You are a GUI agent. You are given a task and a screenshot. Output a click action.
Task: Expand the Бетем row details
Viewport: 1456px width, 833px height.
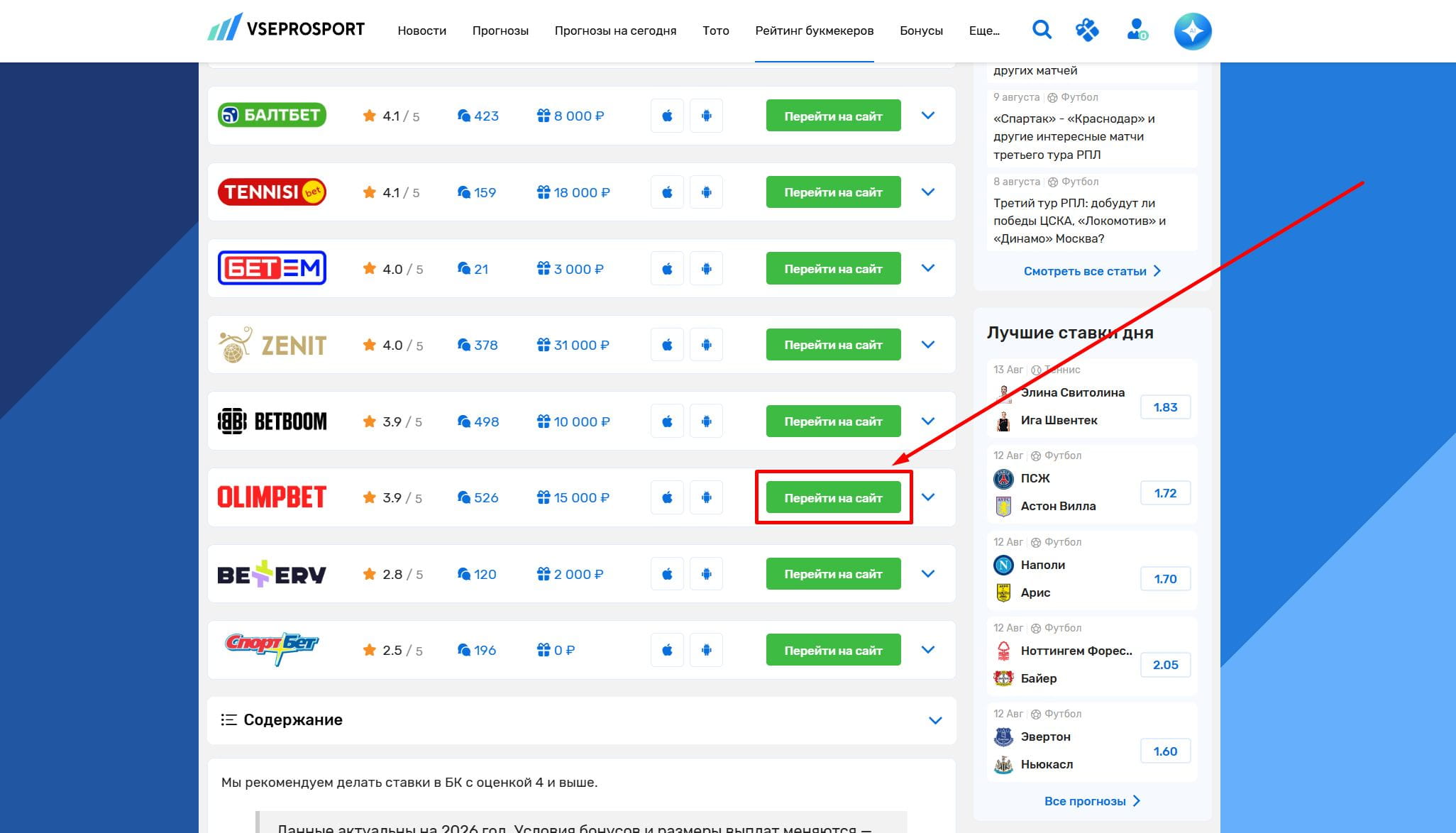pos(928,268)
